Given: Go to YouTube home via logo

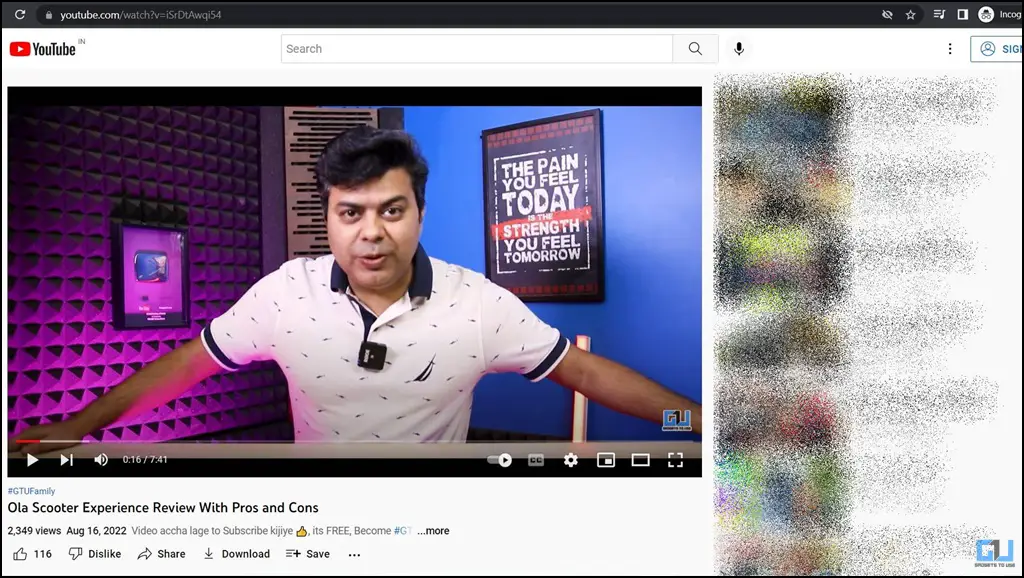Looking at the screenshot, I should pos(42,49).
